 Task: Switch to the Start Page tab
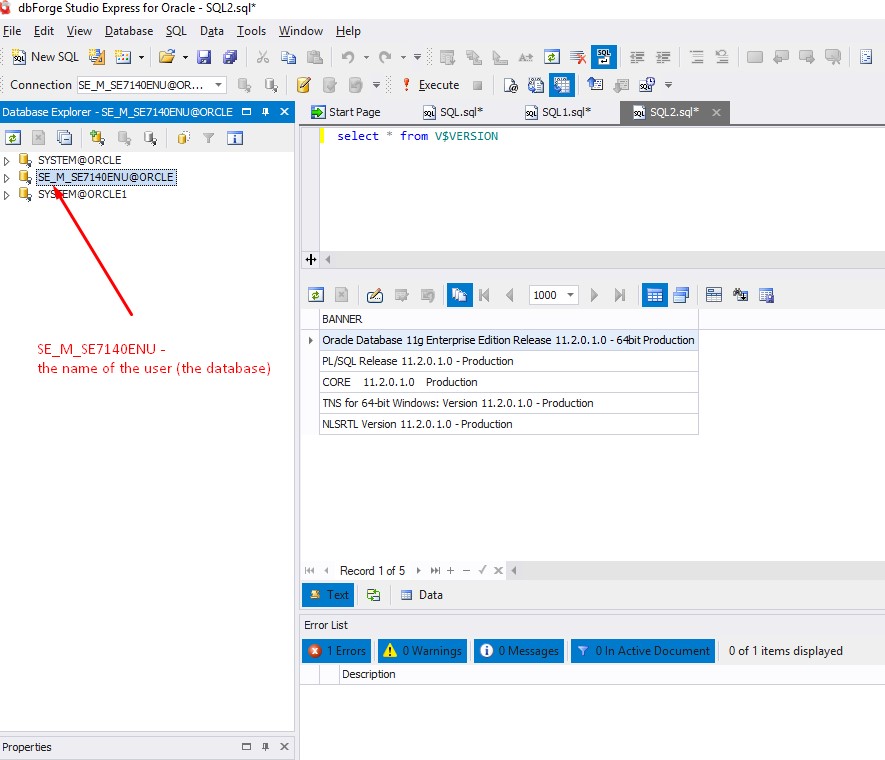click(x=346, y=112)
